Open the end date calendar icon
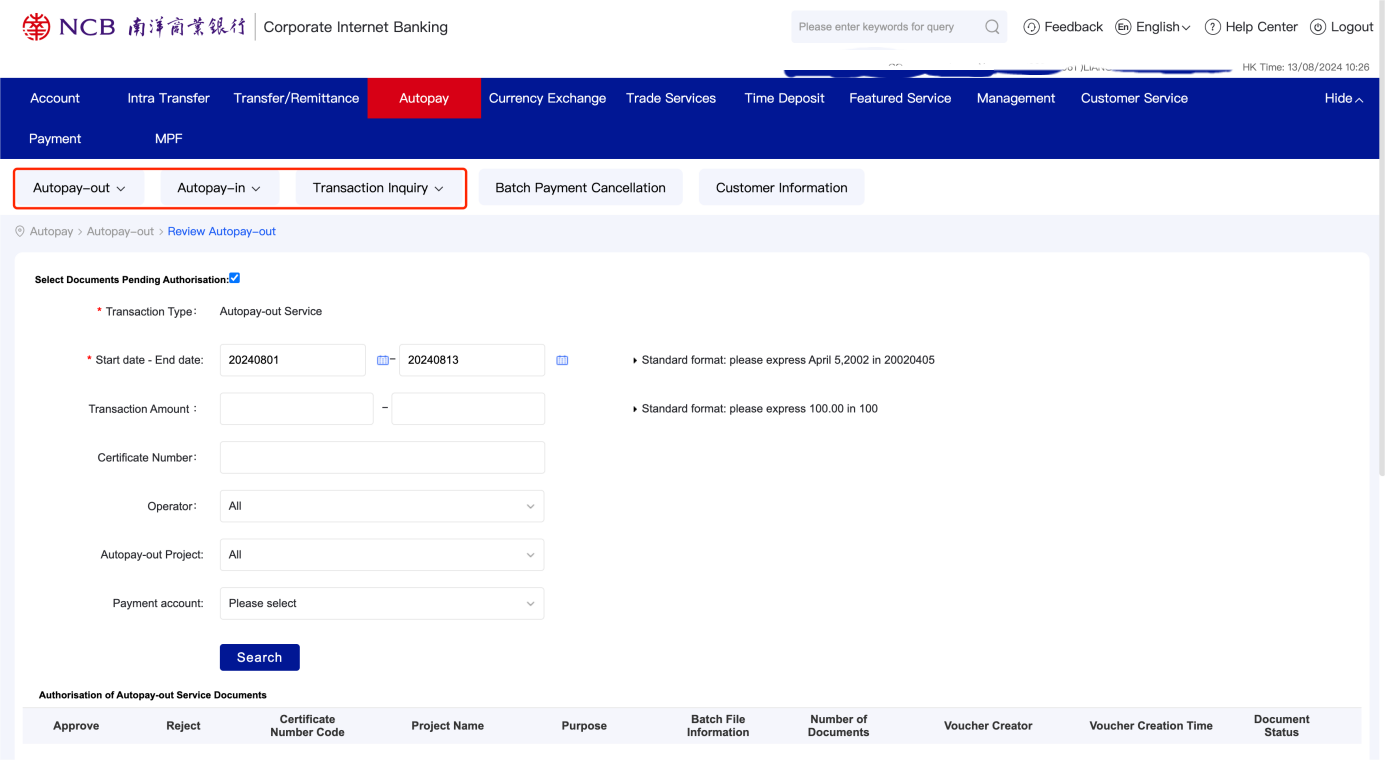 coord(562,360)
